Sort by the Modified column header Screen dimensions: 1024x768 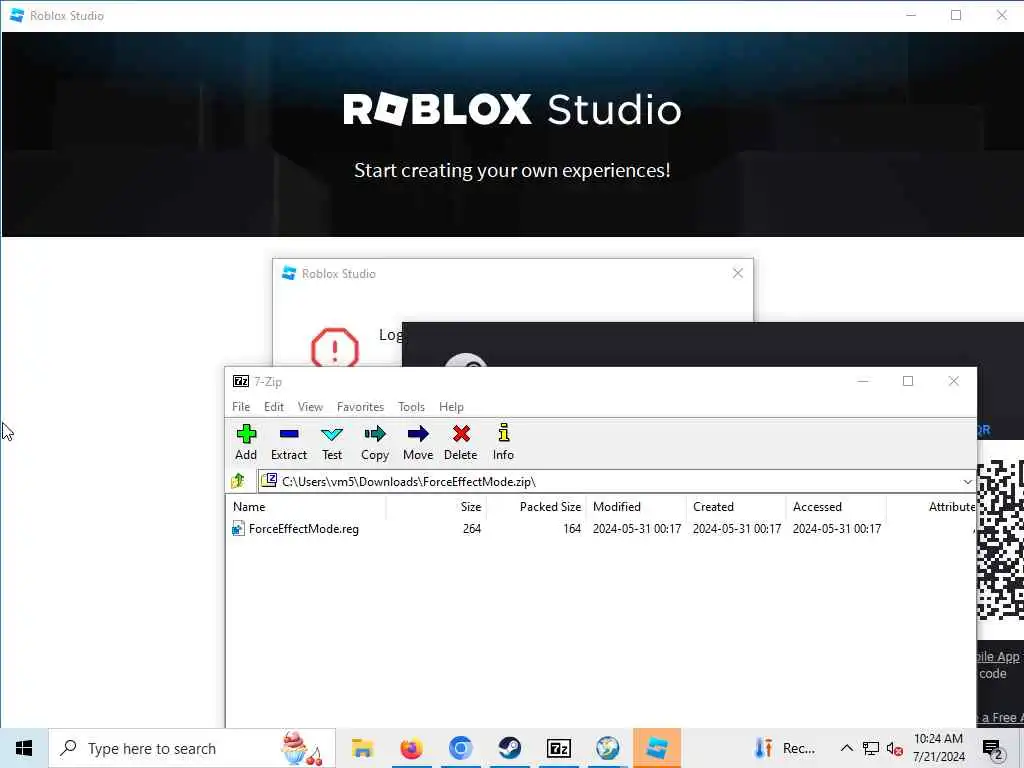click(x=636, y=507)
